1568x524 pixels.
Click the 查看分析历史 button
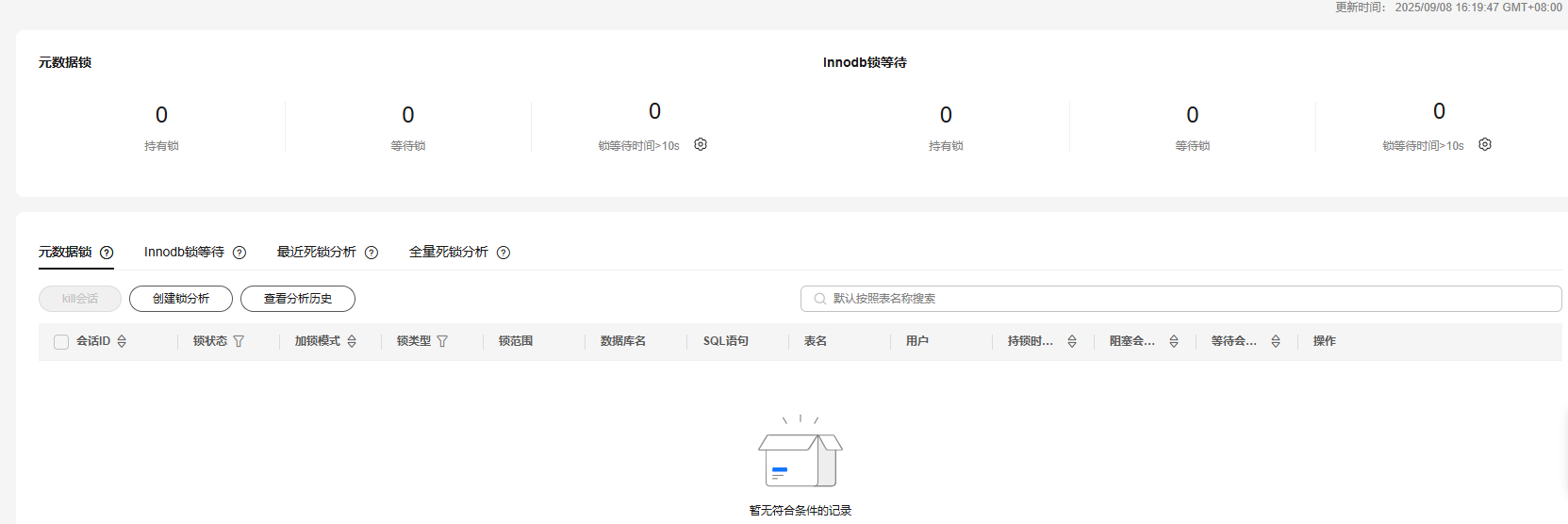click(x=298, y=299)
